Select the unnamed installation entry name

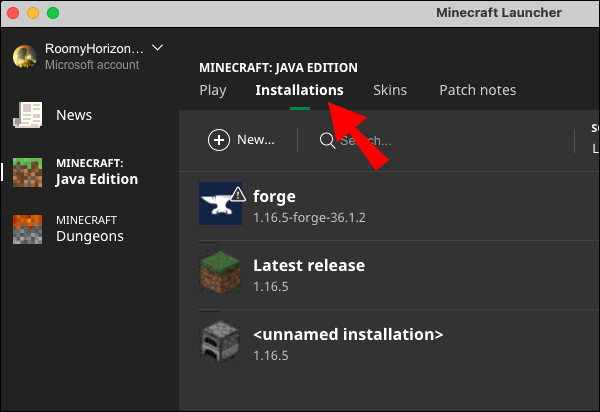coord(348,334)
